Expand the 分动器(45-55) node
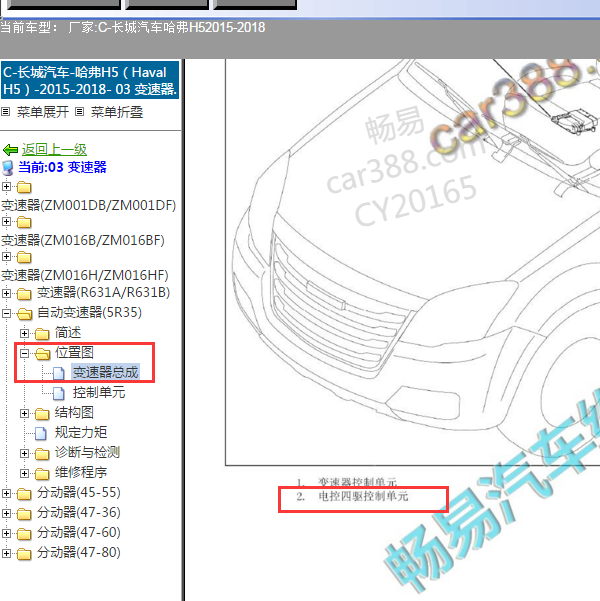600x601 pixels. coord(6,493)
